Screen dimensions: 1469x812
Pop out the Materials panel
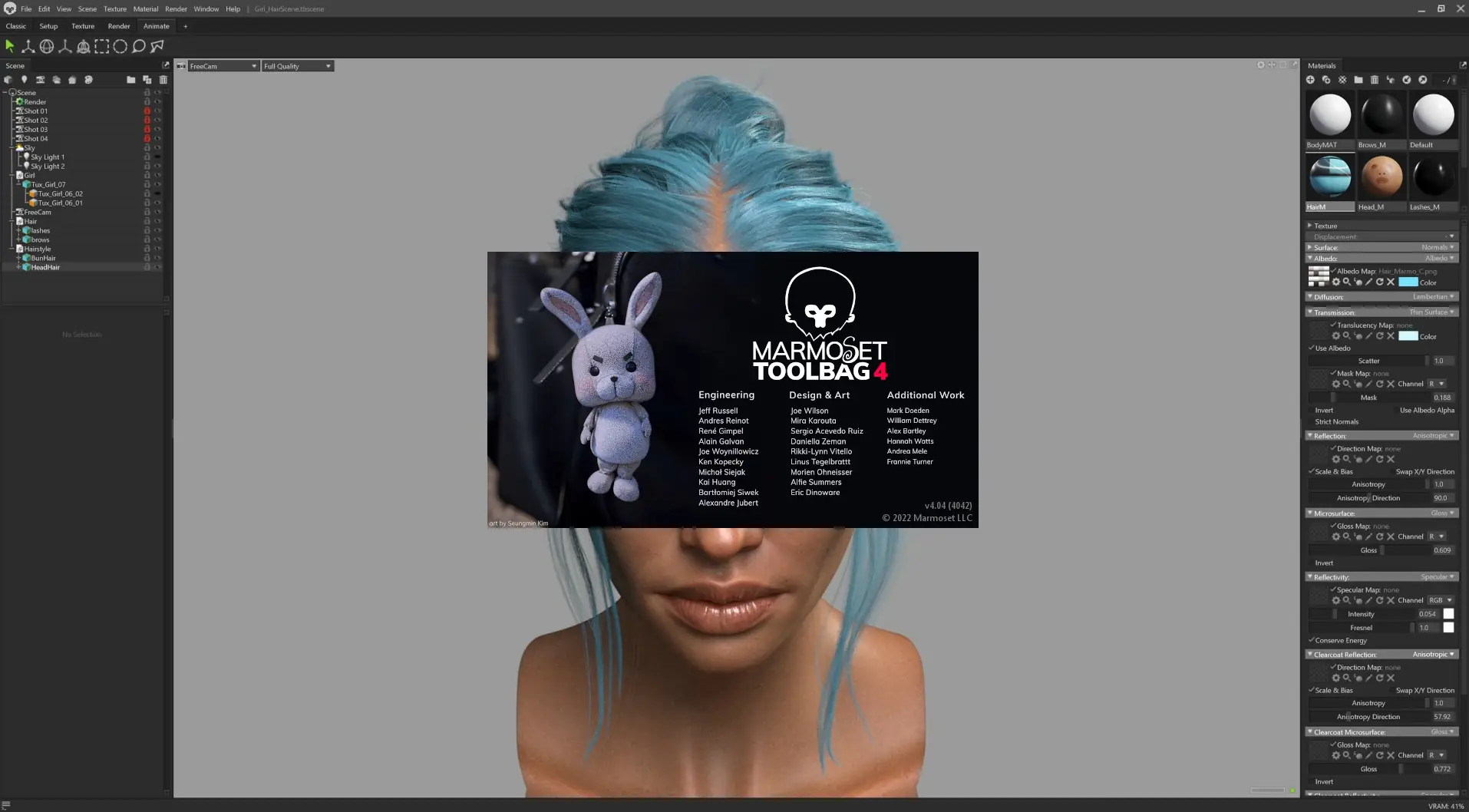coord(1463,65)
